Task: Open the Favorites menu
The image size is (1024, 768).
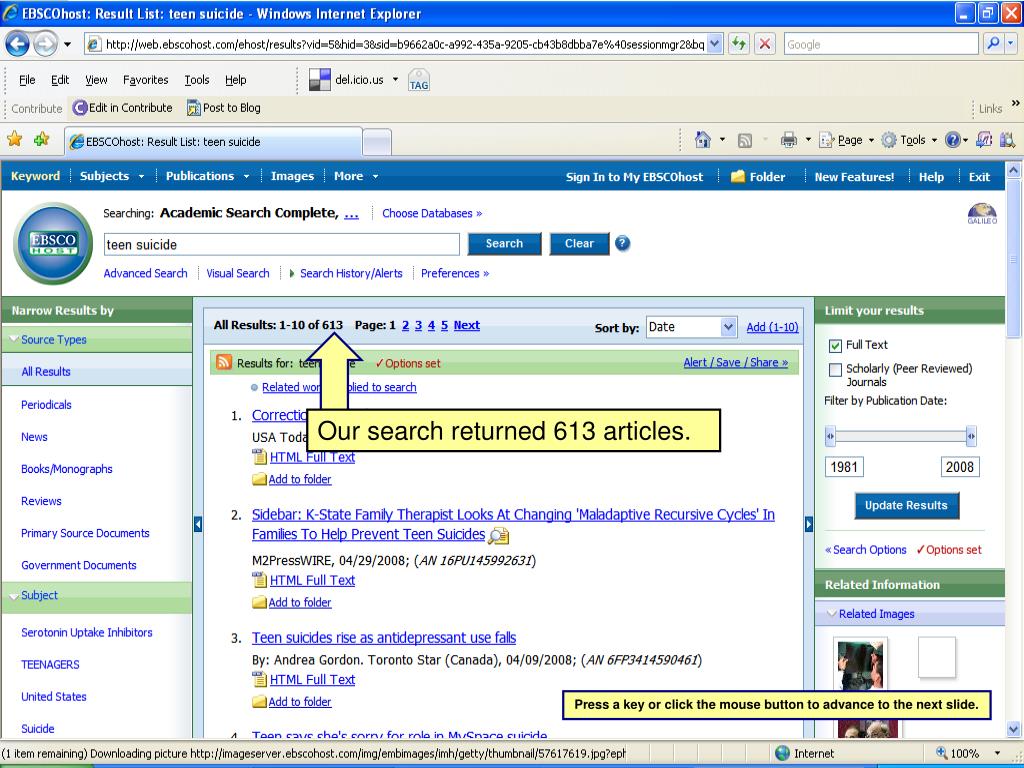Action: (146, 80)
